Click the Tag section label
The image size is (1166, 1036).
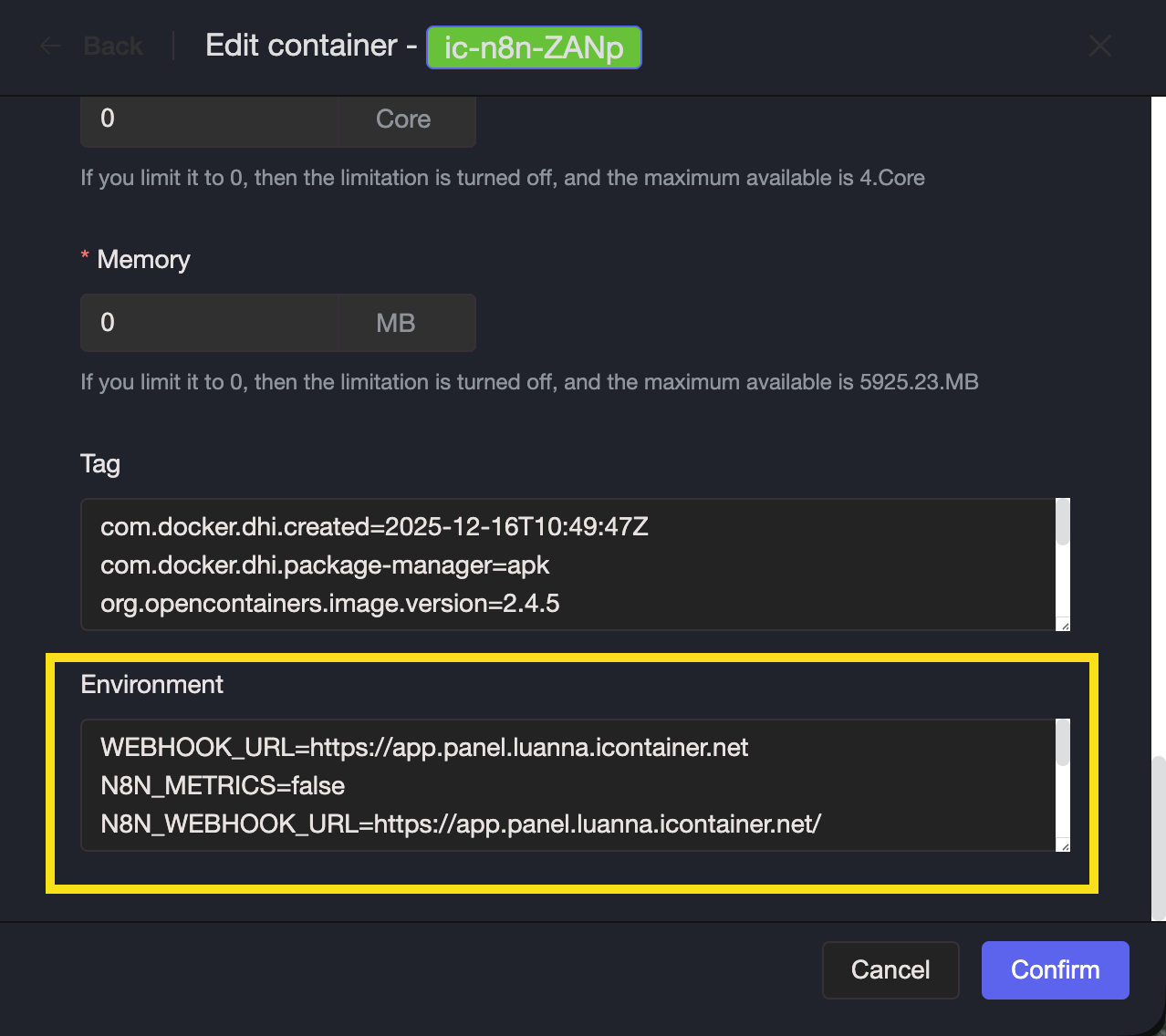100,464
